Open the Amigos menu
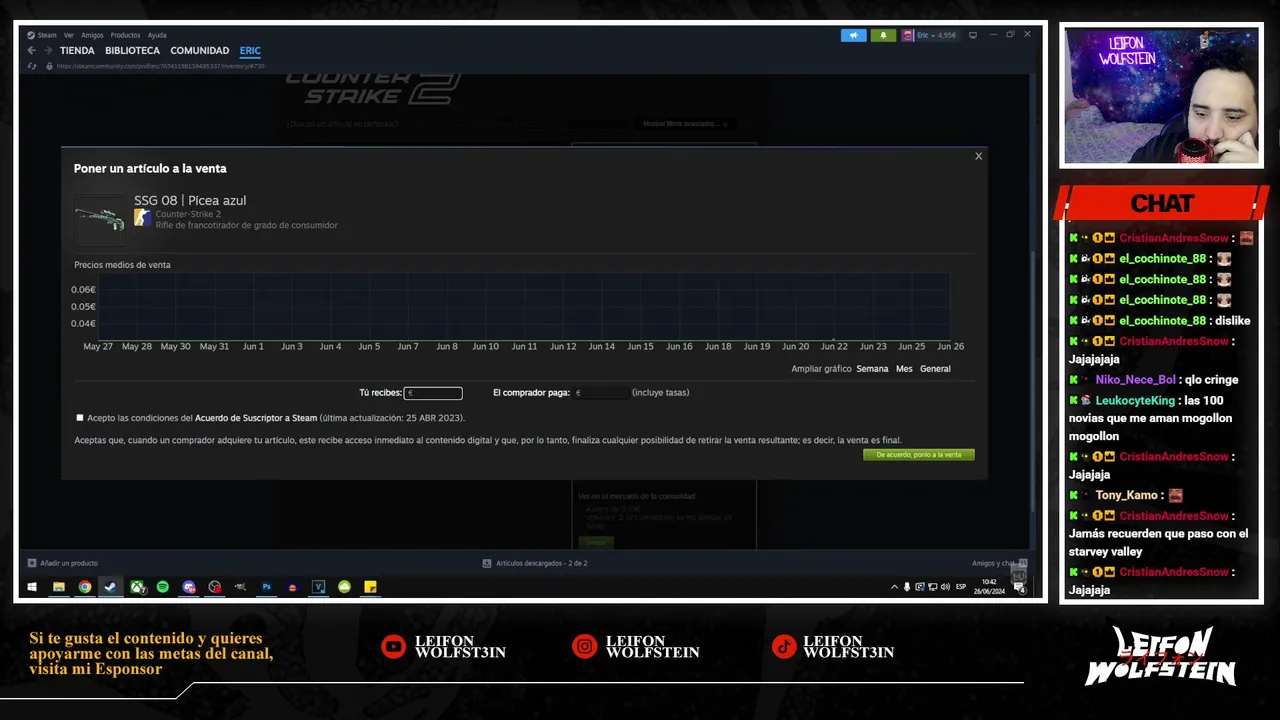 point(92,35)
